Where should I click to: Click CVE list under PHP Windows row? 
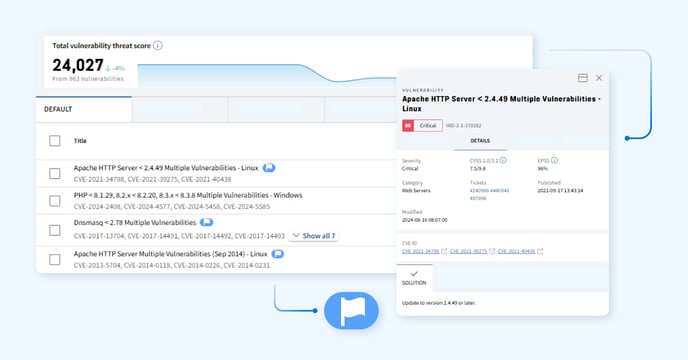pyautogui.click(x=172, y=206)
